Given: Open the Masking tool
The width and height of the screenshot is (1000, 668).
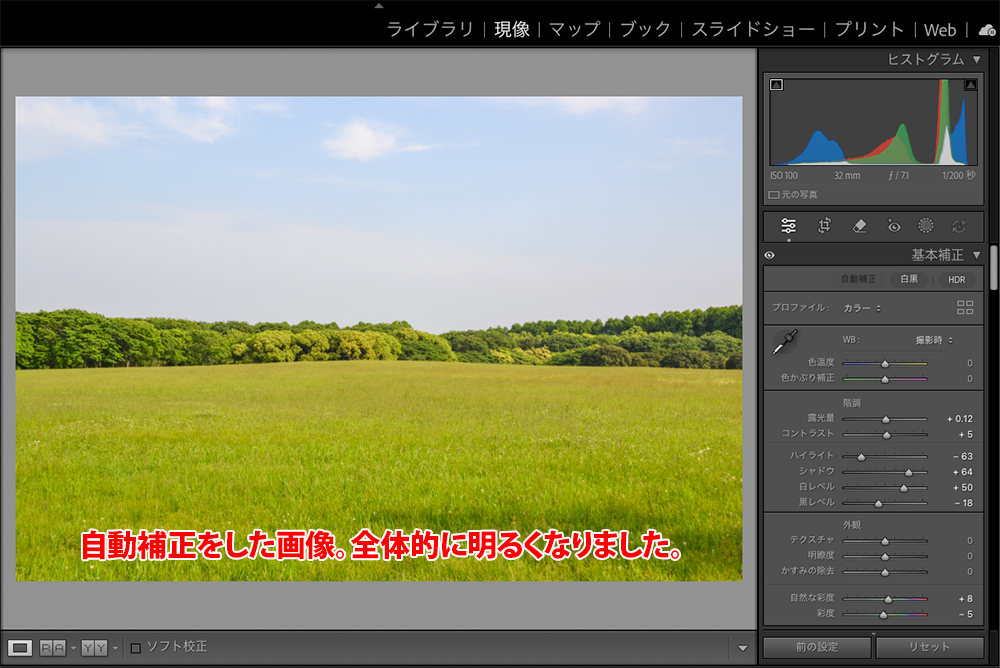Looking at the screenshot, I should pos(927,226).
